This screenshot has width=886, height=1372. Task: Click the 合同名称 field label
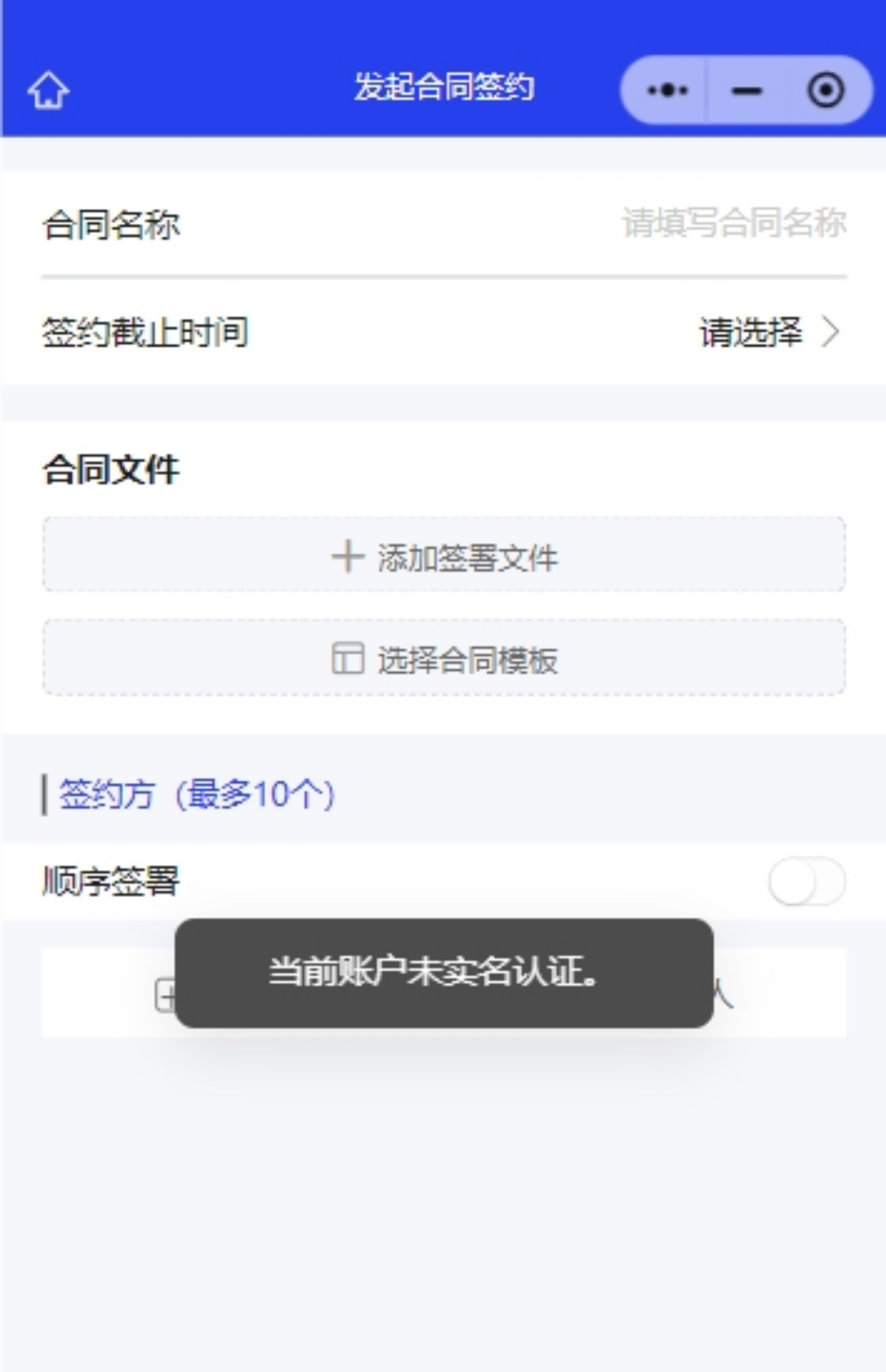tap(111, 224)
